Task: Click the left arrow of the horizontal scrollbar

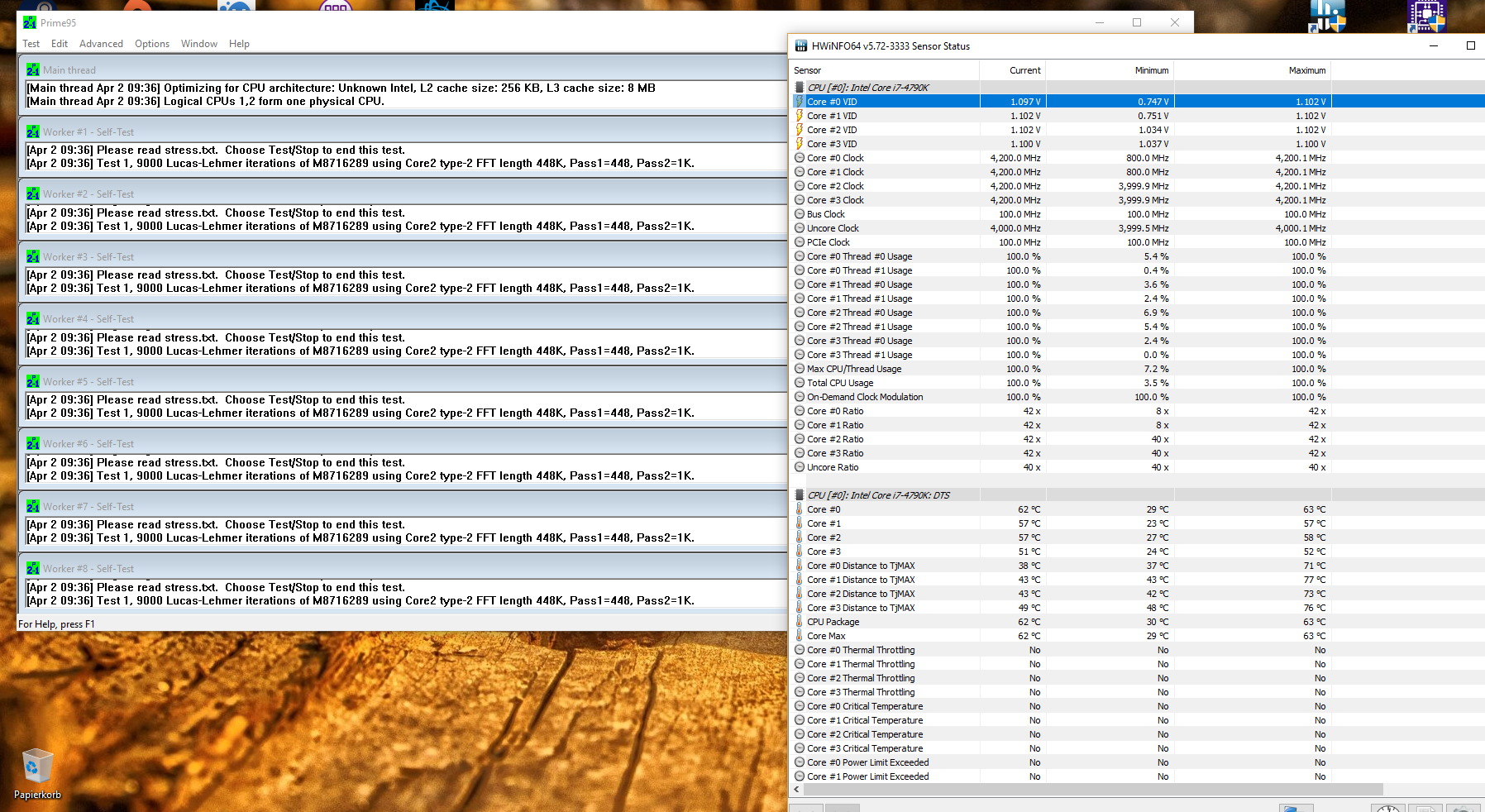Action: click(796, 790)
